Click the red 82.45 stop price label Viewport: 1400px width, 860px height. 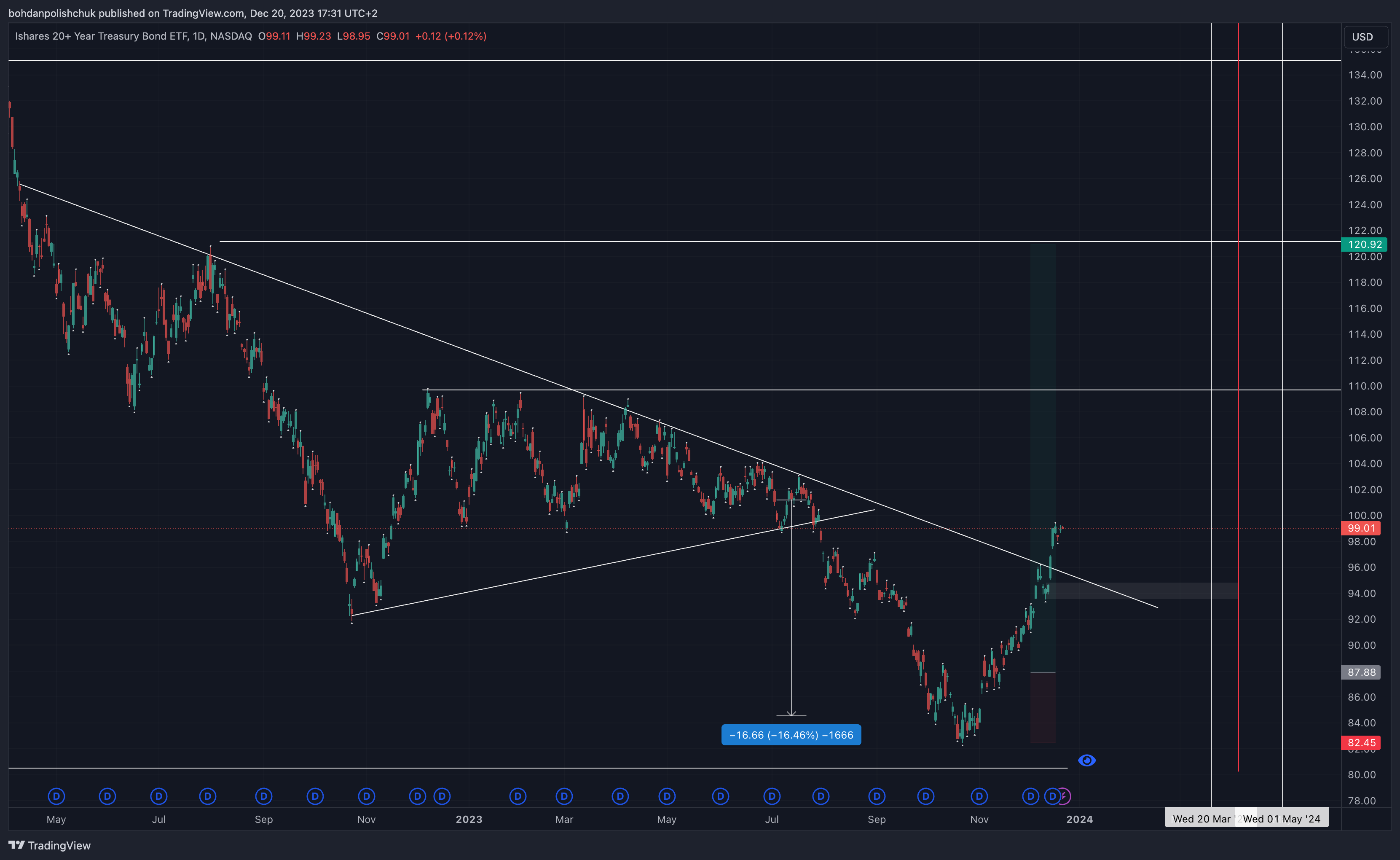1361,743
